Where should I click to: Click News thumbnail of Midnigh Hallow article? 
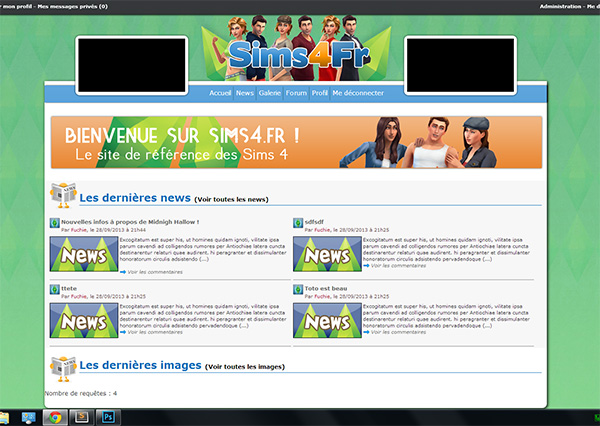(x=84, y=254)
